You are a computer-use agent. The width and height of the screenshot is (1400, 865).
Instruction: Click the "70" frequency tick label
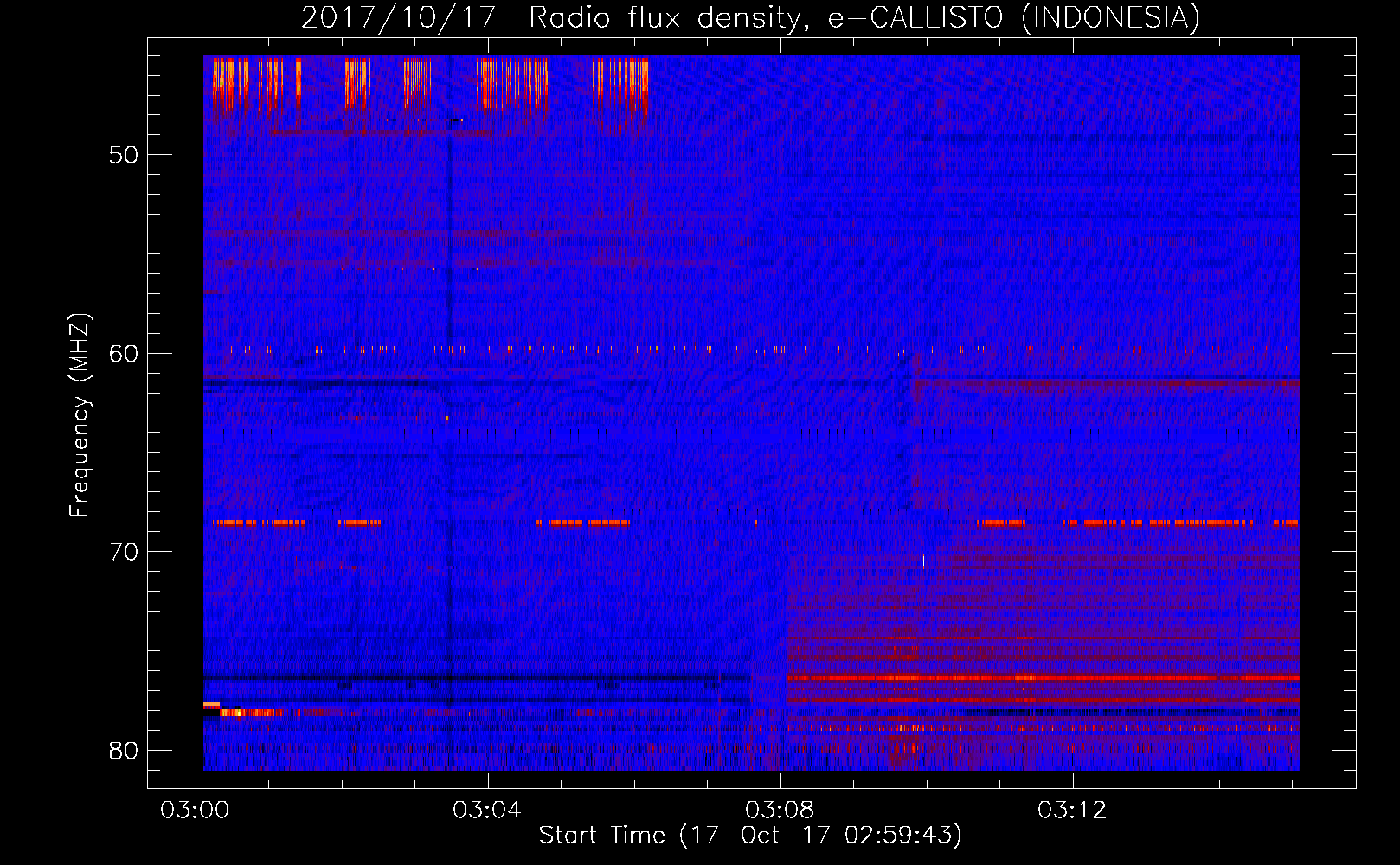pos(124,552)
